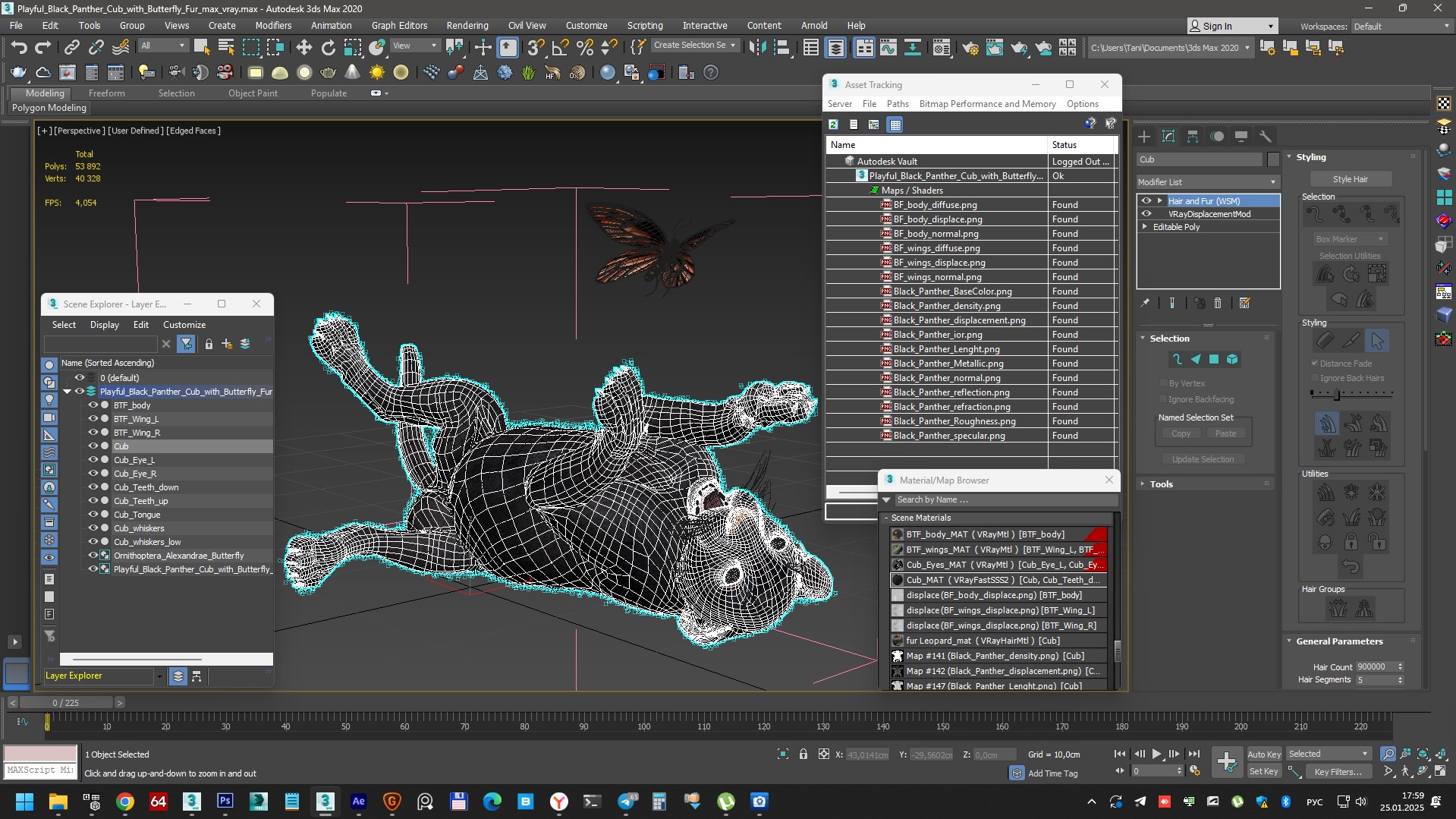Select Polygon sub-object icon in Selection rollout
1456x819 pixels.
1214,359
